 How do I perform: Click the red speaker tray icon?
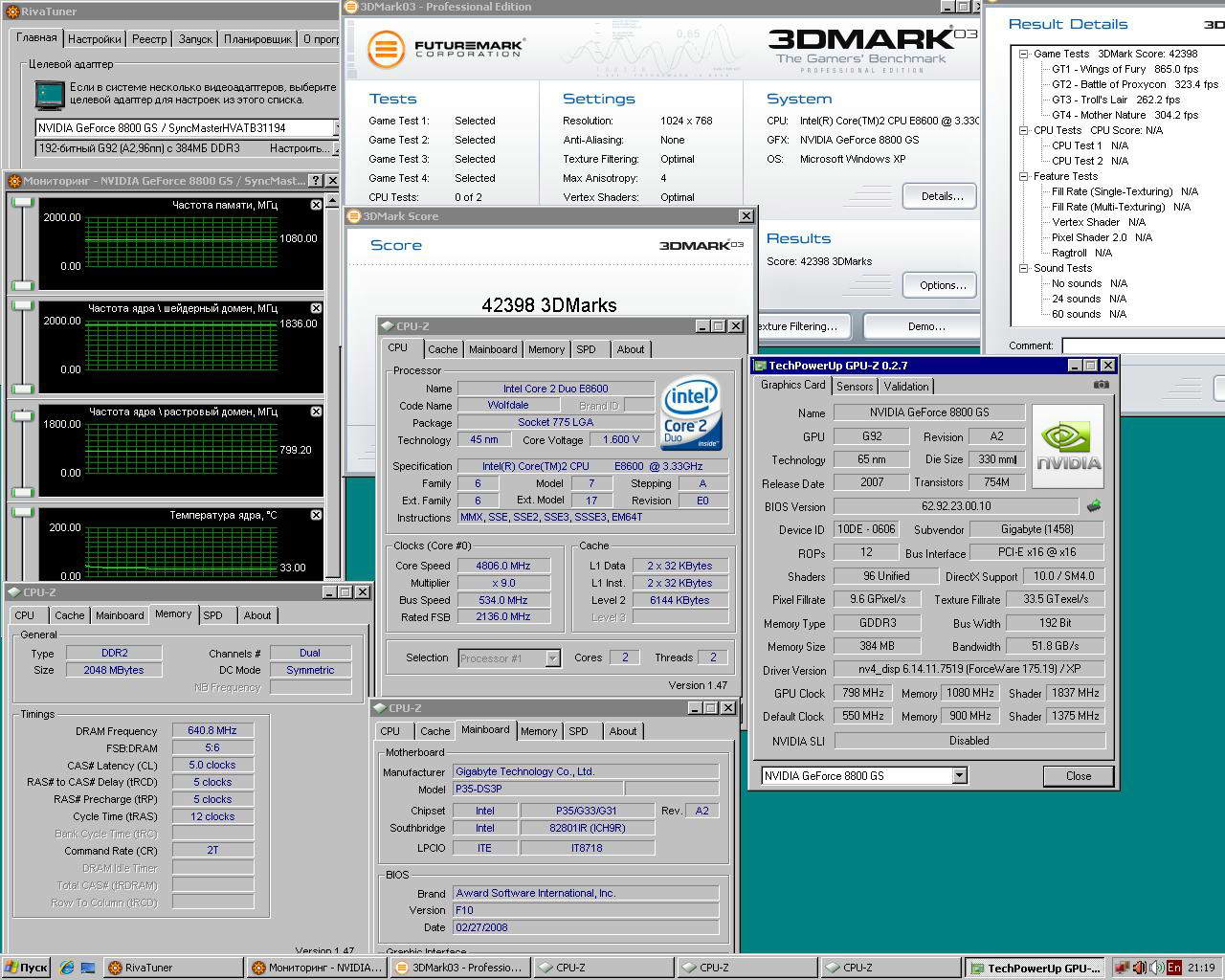click(1139, 968)
